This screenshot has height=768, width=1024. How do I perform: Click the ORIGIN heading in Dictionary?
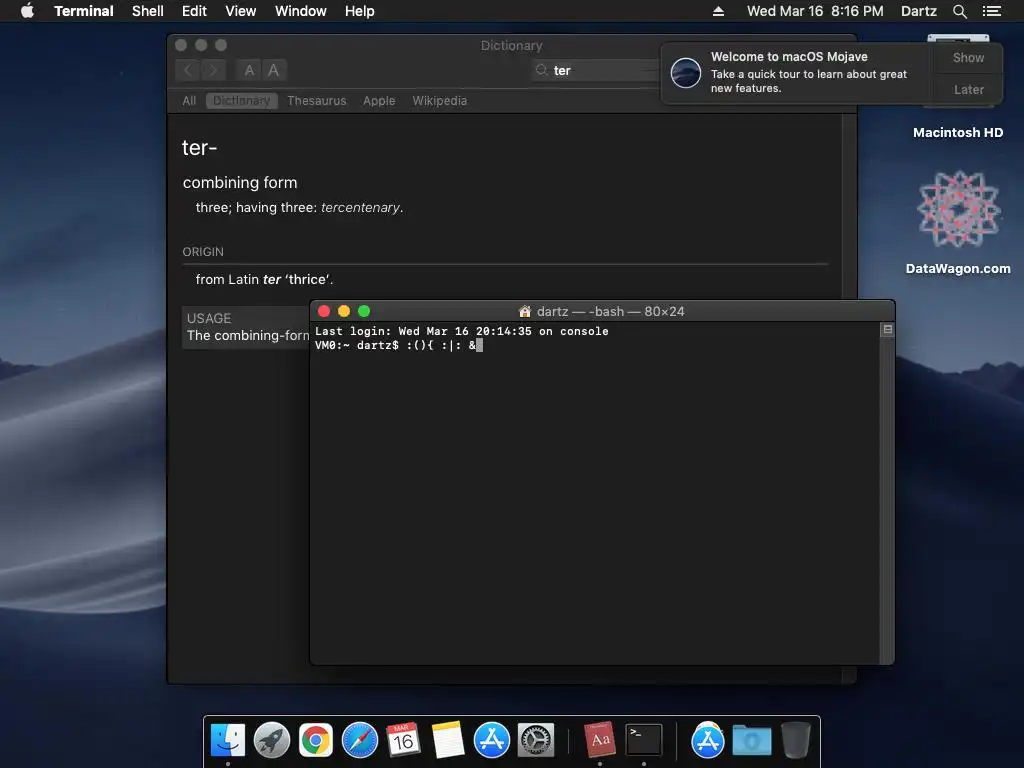pyautogui.click(x=202, y=252)
